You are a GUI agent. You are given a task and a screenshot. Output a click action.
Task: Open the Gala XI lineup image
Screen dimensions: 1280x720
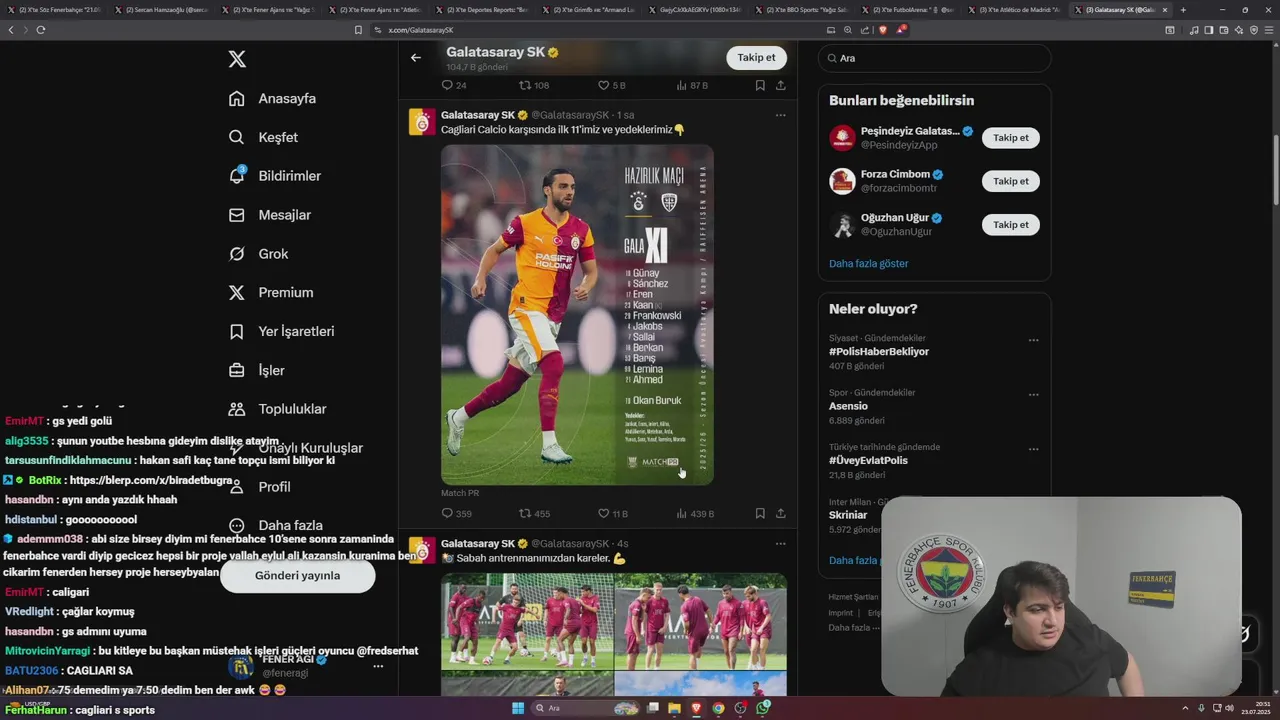(x=577, y=315)
